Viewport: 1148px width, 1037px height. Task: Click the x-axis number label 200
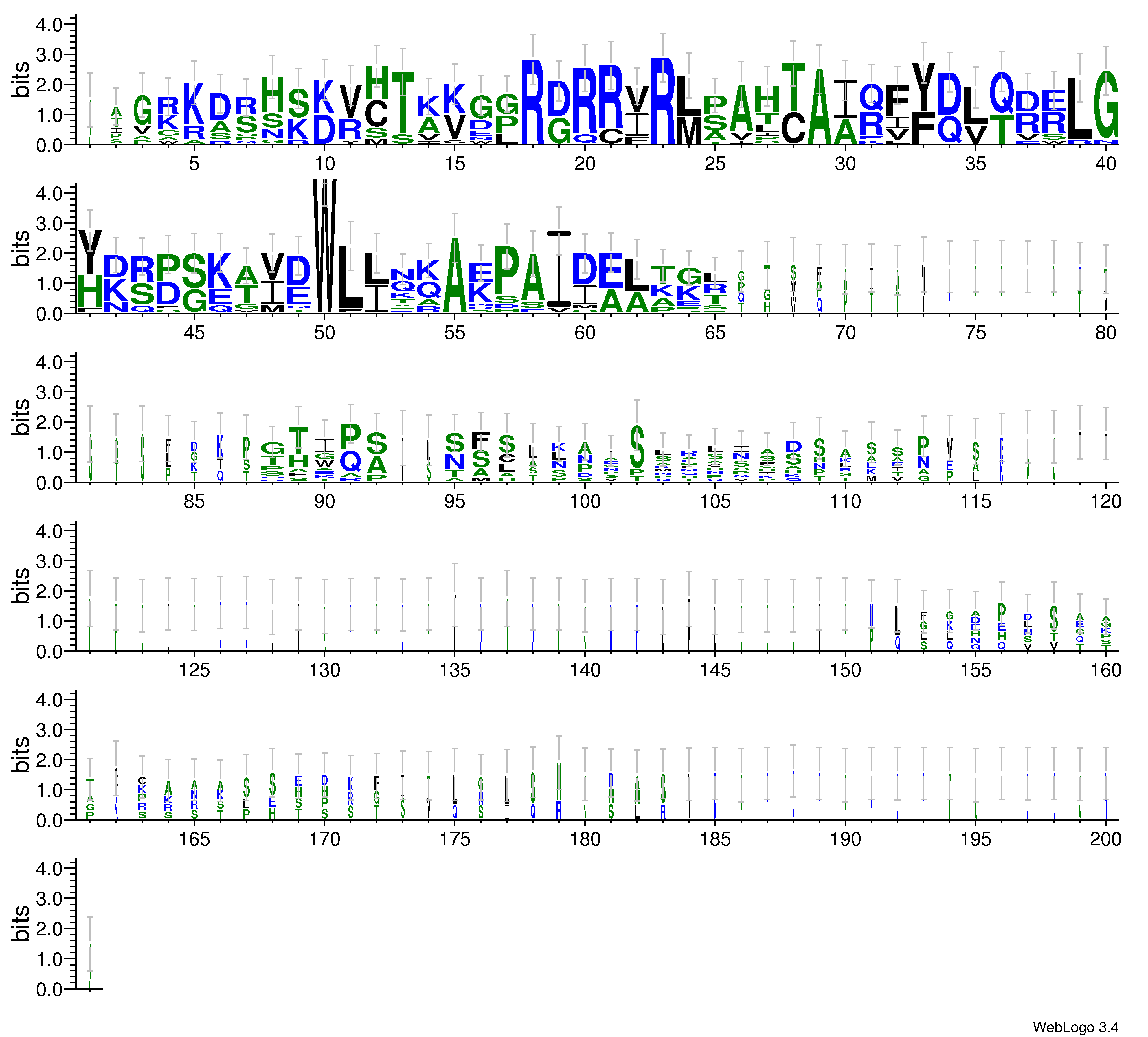(x=1105, y=839)
